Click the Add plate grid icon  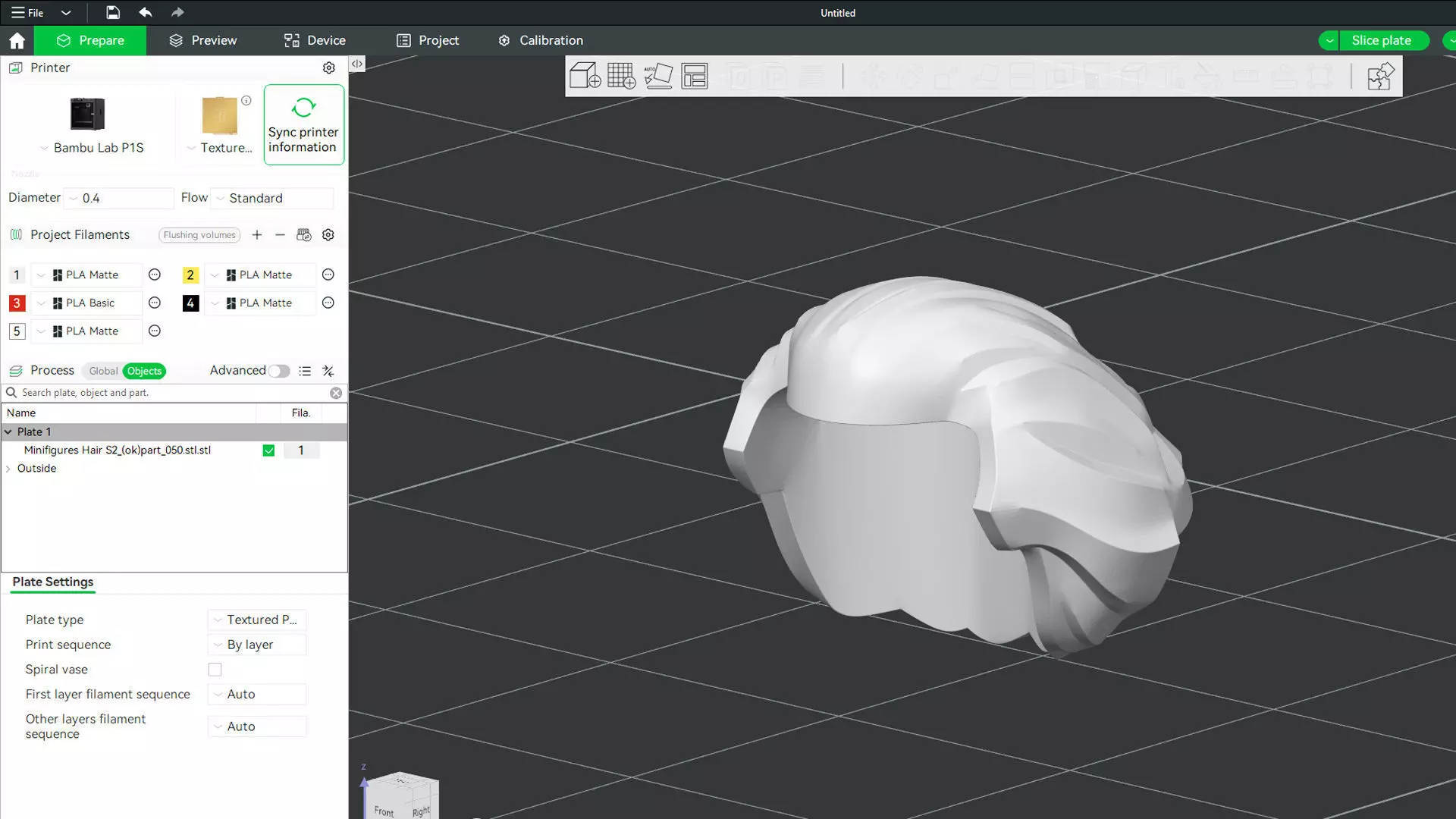point(621,76)
